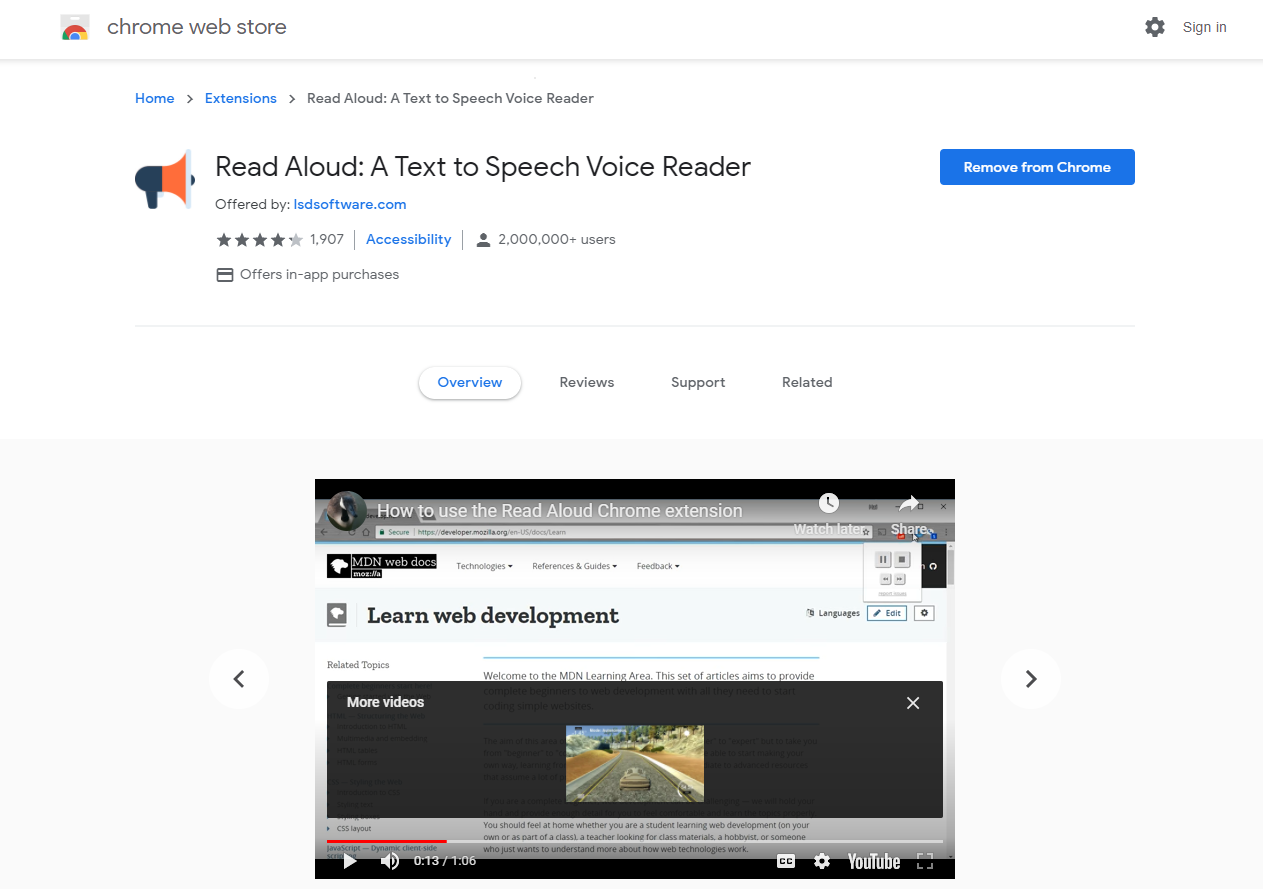Screen dimensions: 1263x889
Task: Switch to Related tab
Action: 807,382
